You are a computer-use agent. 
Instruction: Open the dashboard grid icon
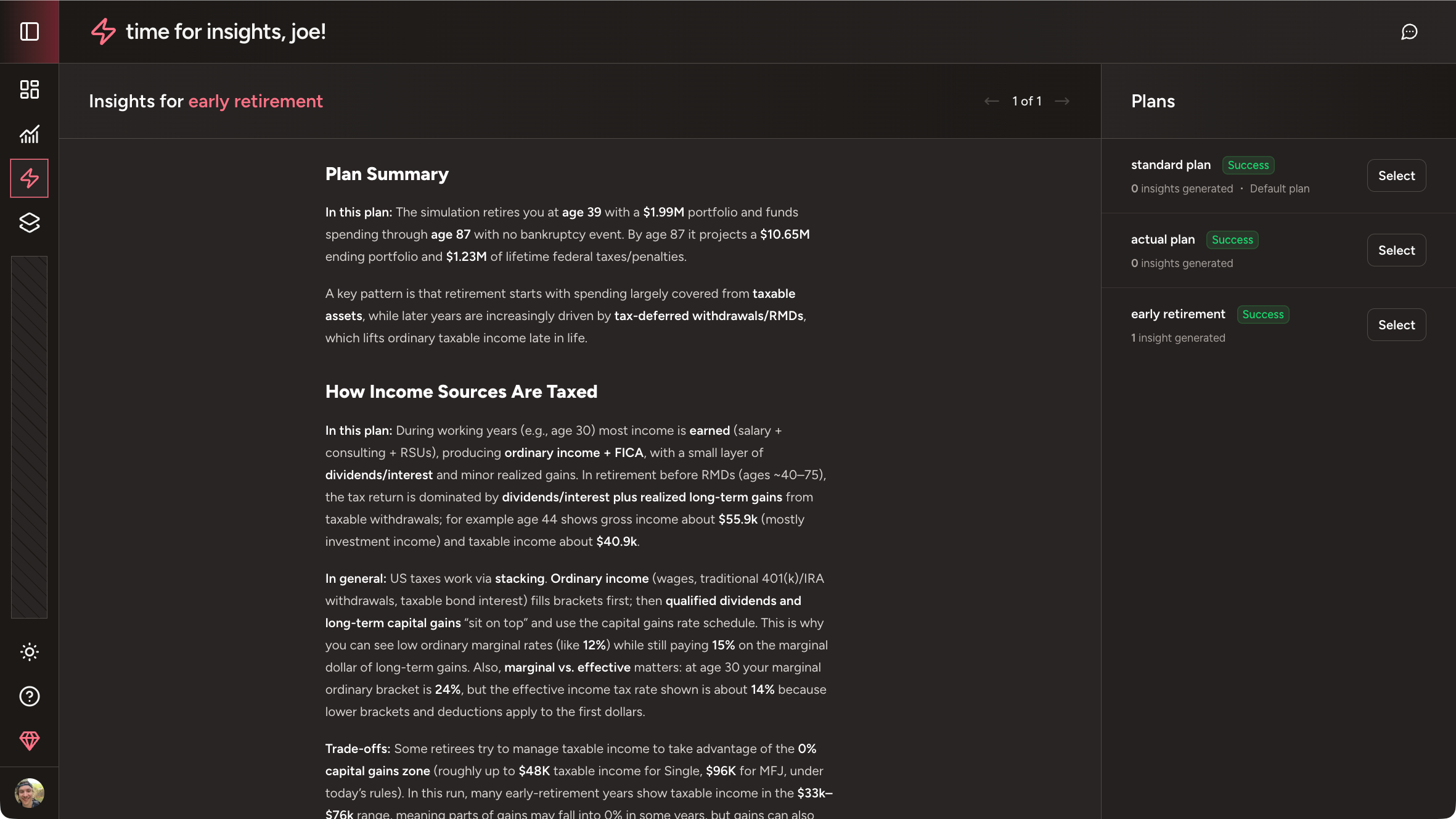(x=29, y=89)
